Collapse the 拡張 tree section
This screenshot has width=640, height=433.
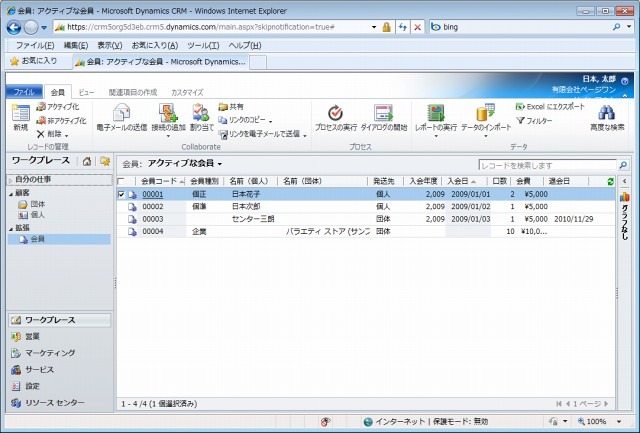11,229
